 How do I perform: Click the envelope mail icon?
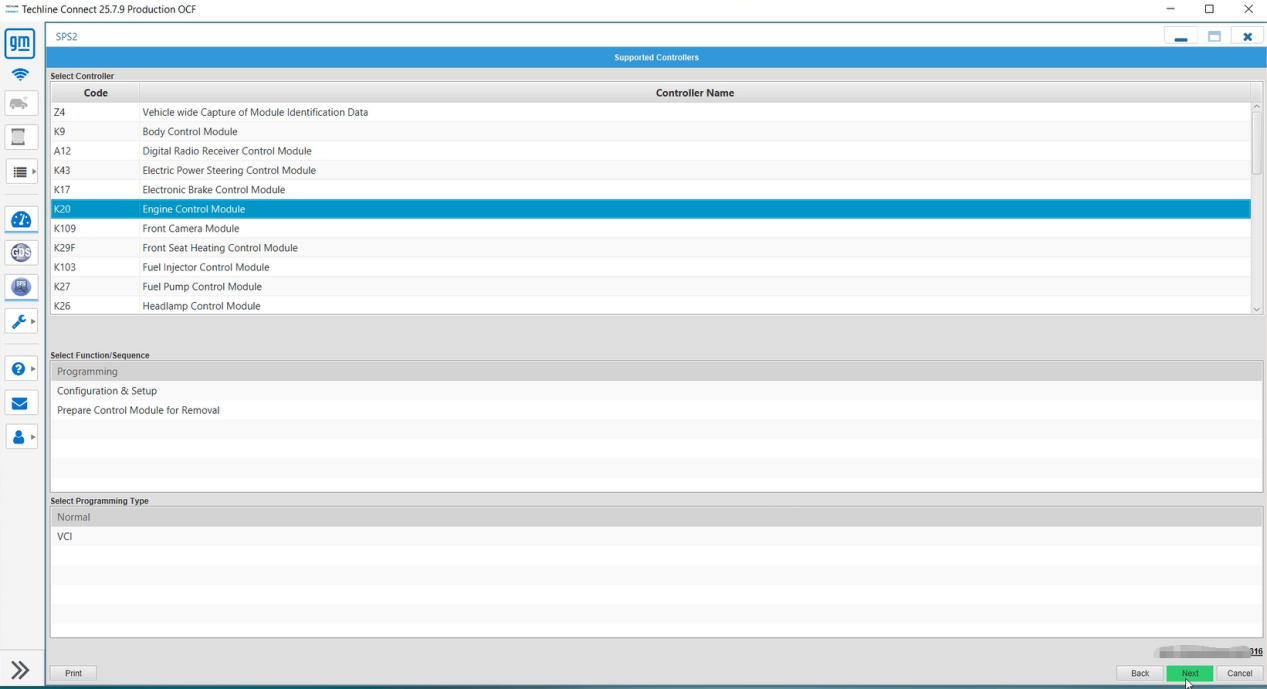coord(21,403)
